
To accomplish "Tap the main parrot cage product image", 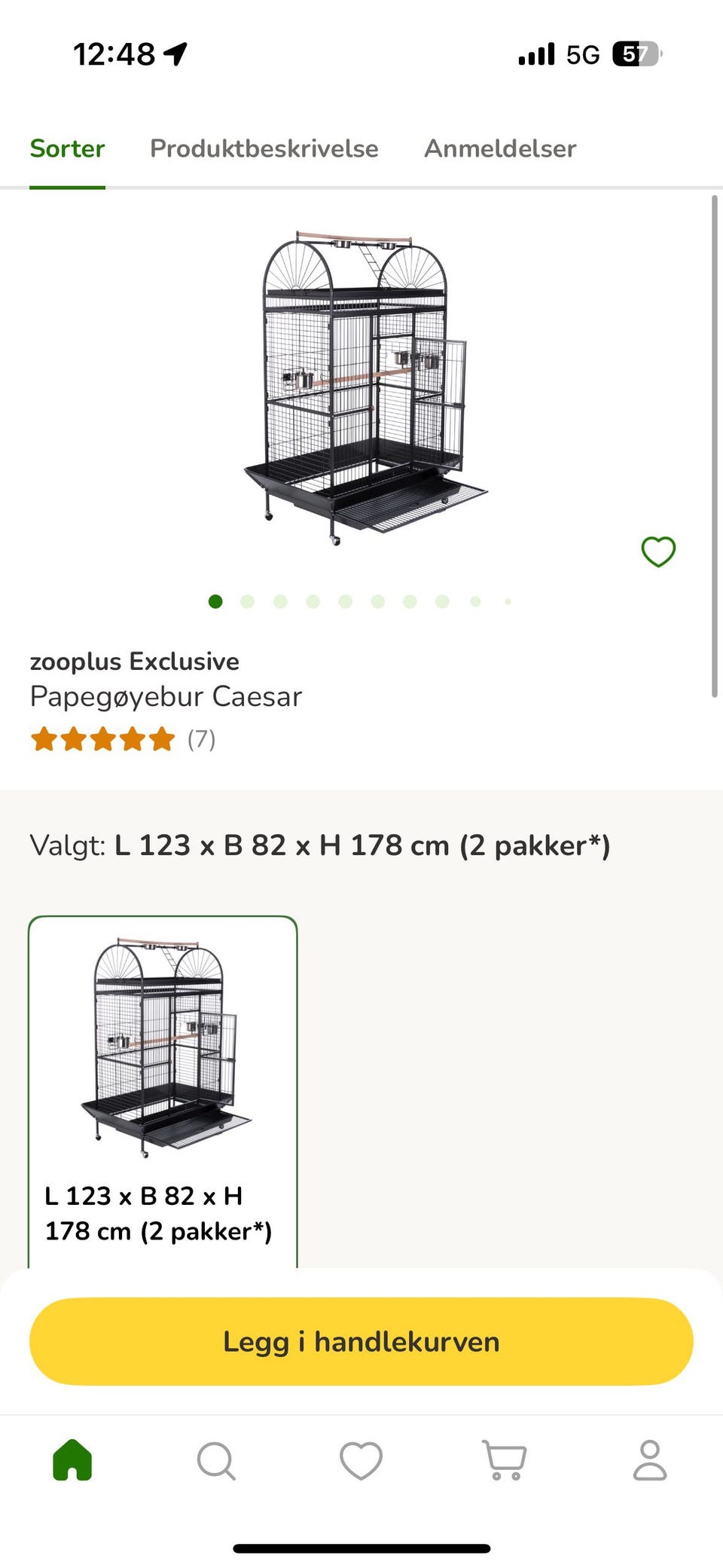I will (365, 388).
